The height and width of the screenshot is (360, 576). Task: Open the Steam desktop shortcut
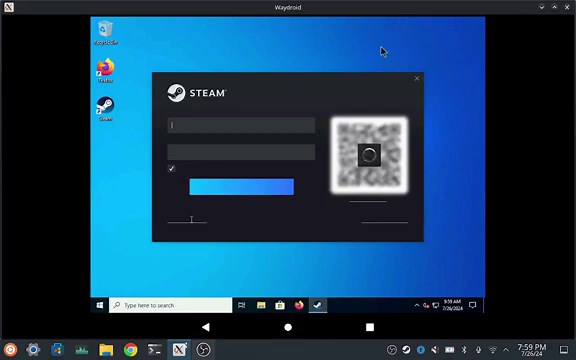click(x=105, y=109)
